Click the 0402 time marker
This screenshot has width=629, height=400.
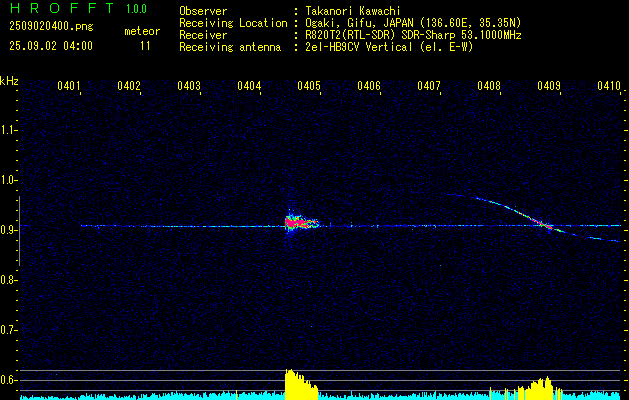coord(129,85)
